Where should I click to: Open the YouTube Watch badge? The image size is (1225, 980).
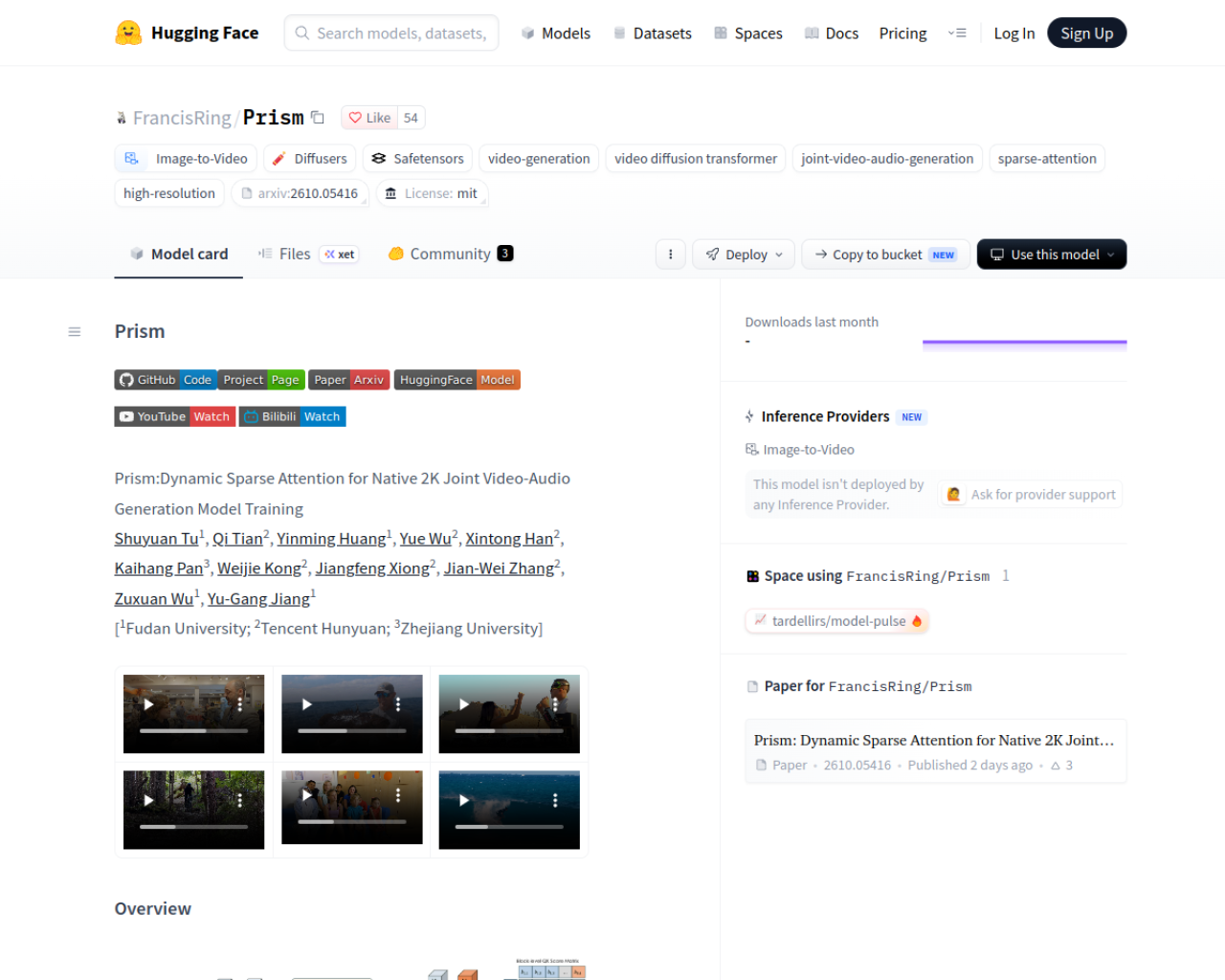175,416
